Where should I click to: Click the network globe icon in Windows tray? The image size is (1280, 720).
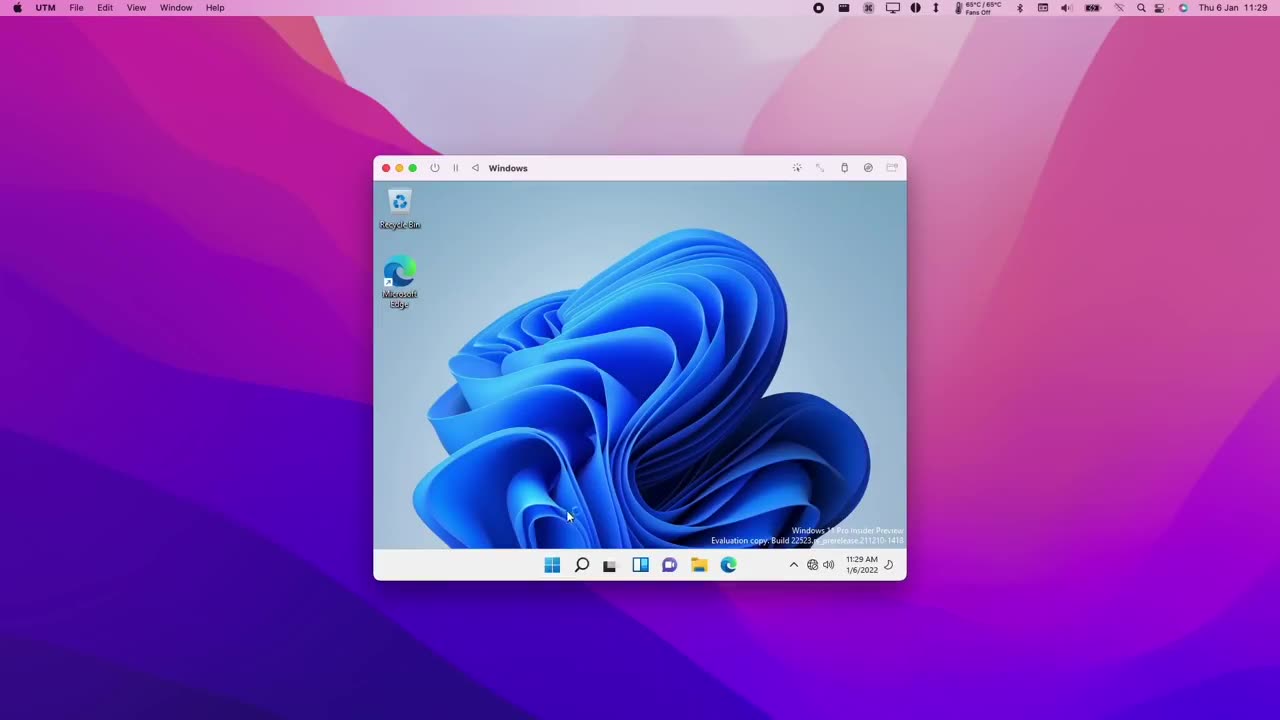[x=812, y=565]
